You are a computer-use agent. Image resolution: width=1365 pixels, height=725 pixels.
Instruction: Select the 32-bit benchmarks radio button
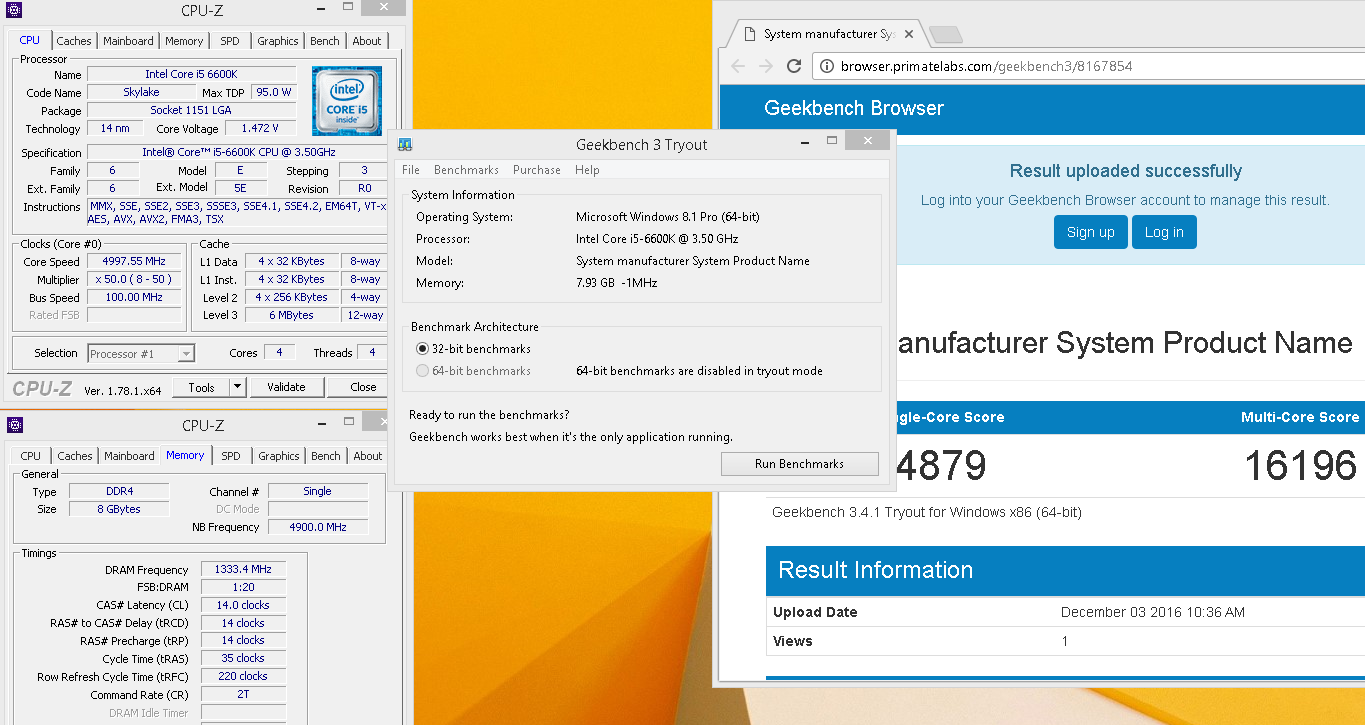click(423, 349)
